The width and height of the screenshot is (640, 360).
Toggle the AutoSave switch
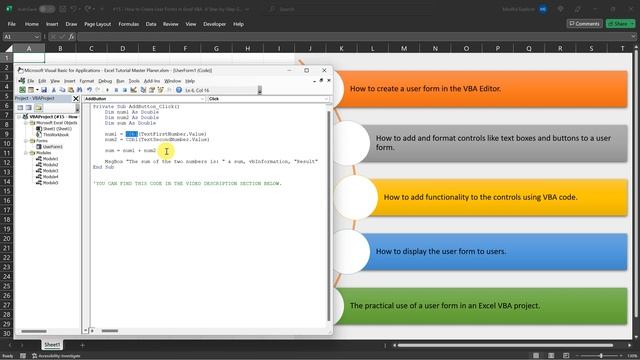point(47,9)
